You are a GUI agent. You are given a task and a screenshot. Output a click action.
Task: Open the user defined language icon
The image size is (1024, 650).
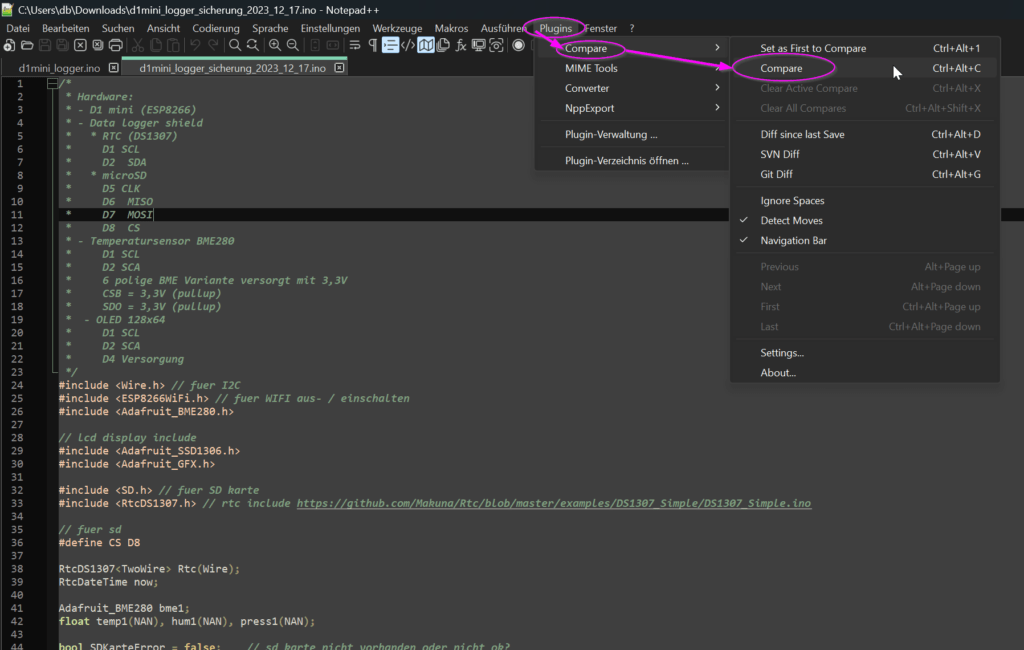(408, 45)
